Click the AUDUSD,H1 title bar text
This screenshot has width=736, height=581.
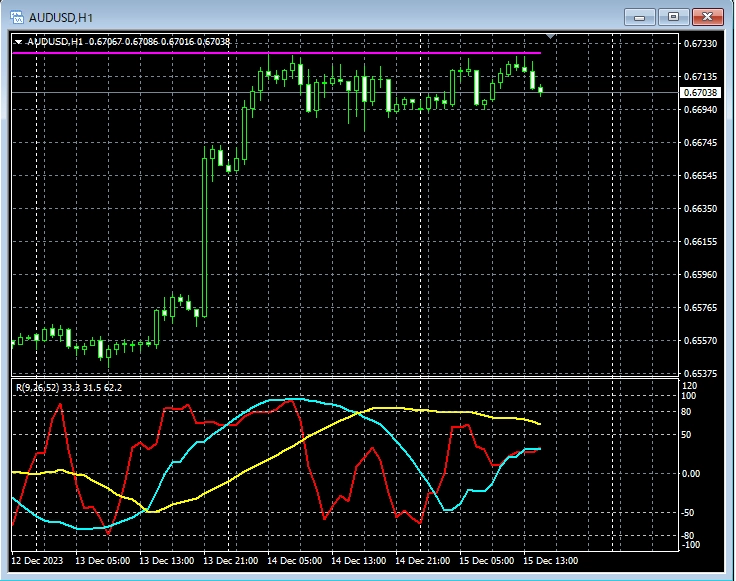61,16
